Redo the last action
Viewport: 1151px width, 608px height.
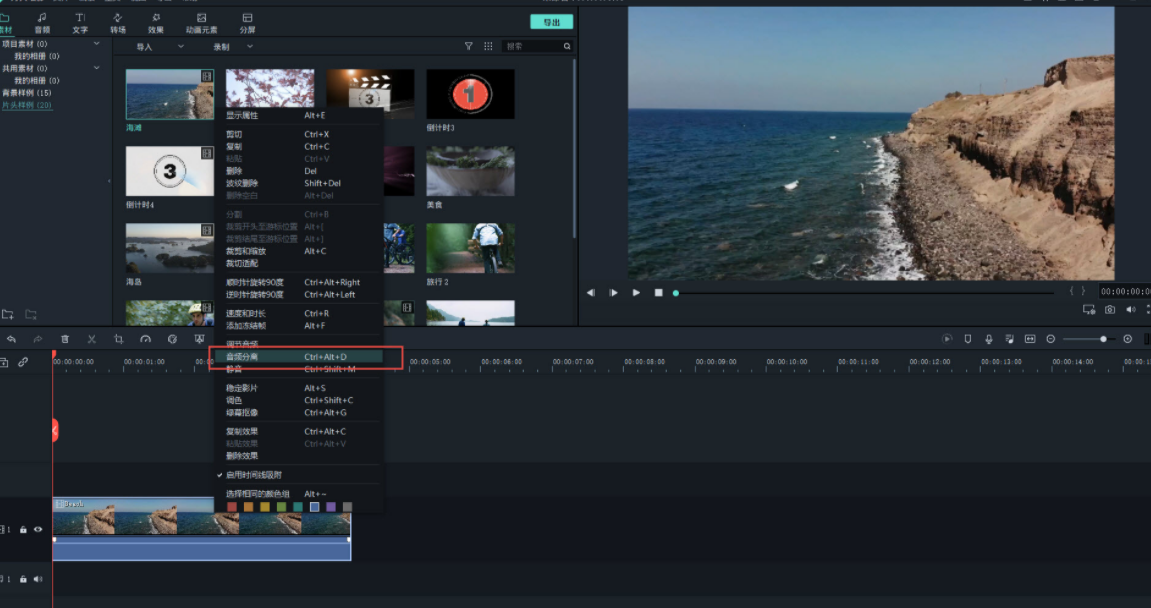(x=37, y=339)
